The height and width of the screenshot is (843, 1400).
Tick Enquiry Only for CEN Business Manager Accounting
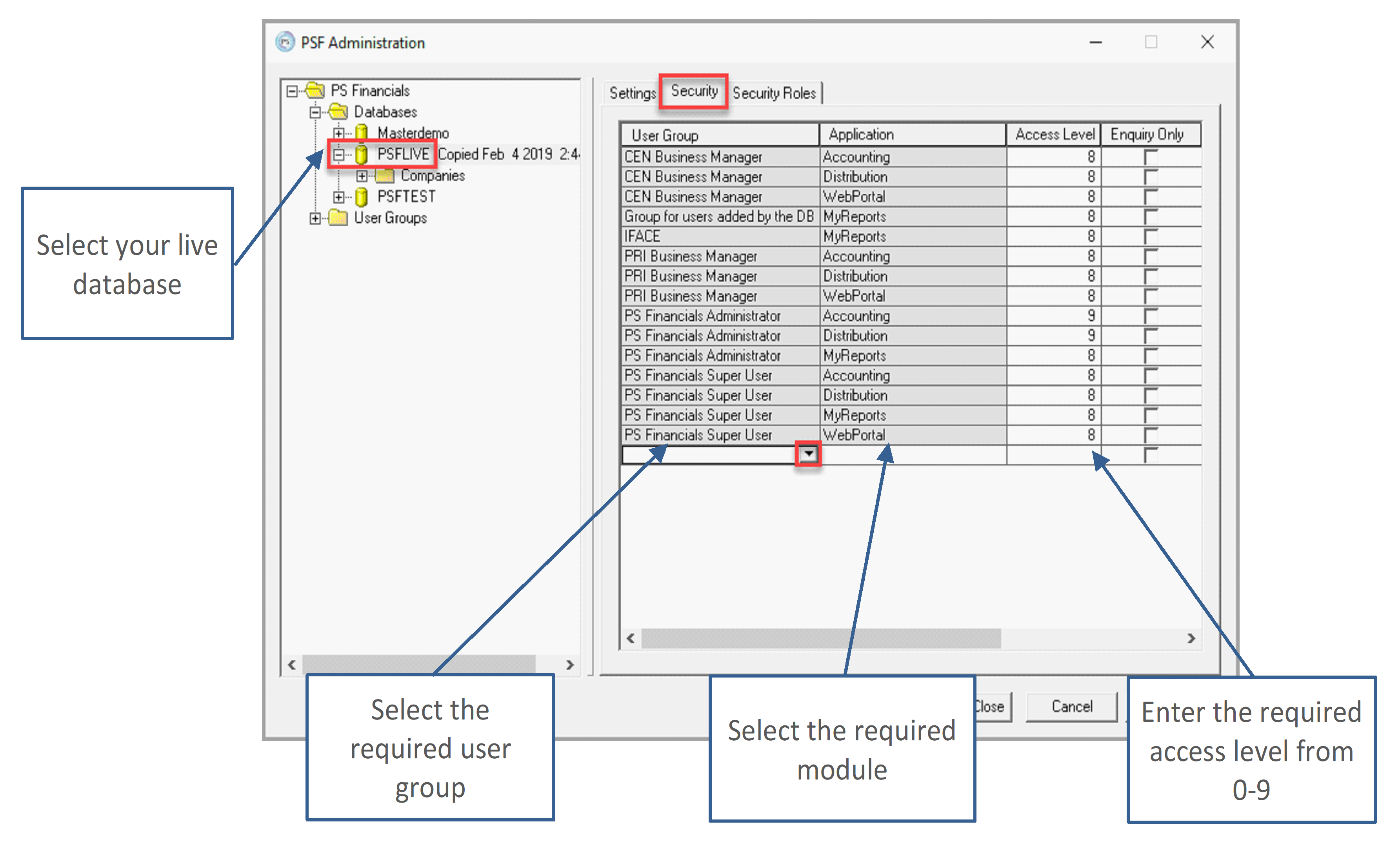click(x=1151, y=157)
